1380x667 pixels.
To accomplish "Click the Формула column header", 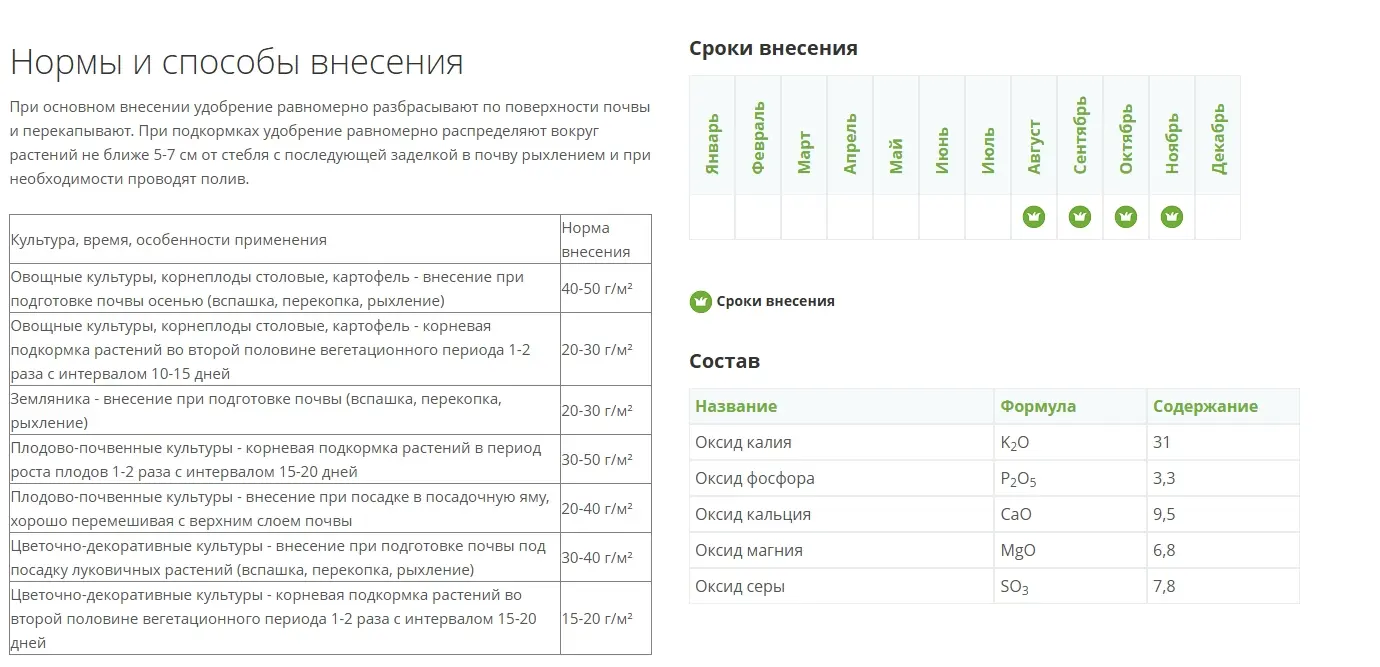I will pyautogui.click(x=1038, y=406).
